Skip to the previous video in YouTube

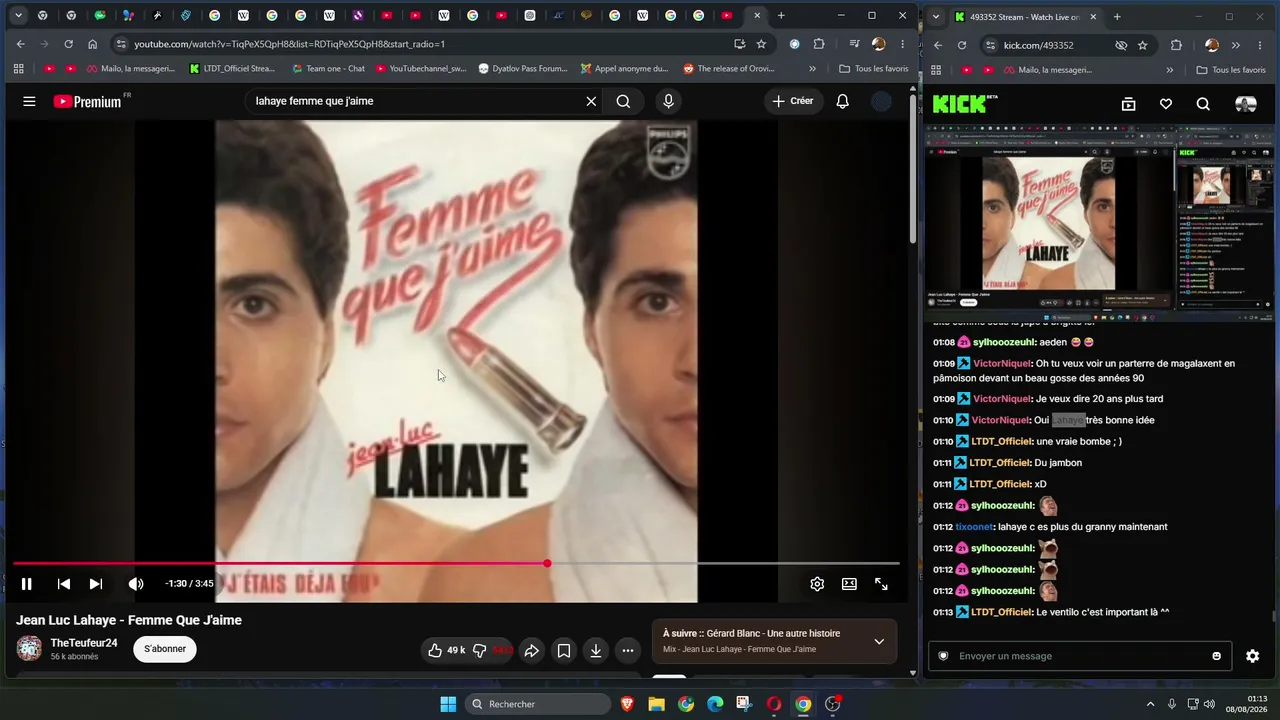tap(63, 584)
